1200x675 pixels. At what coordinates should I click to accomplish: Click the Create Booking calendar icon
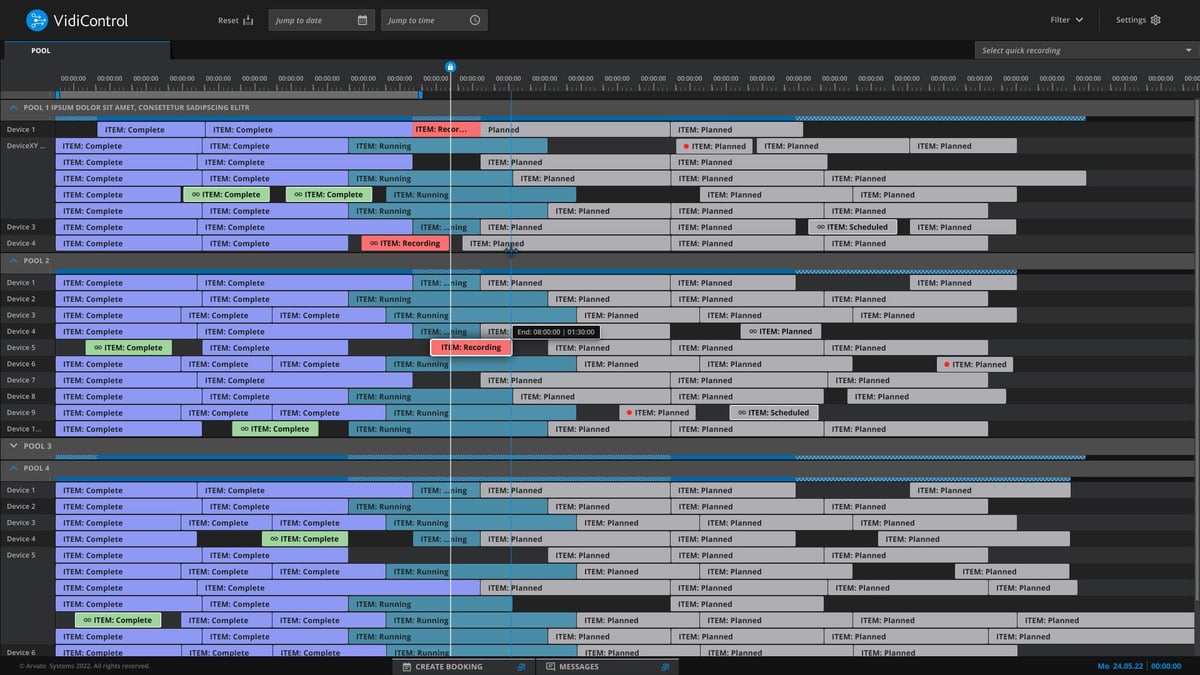(407, 666)
